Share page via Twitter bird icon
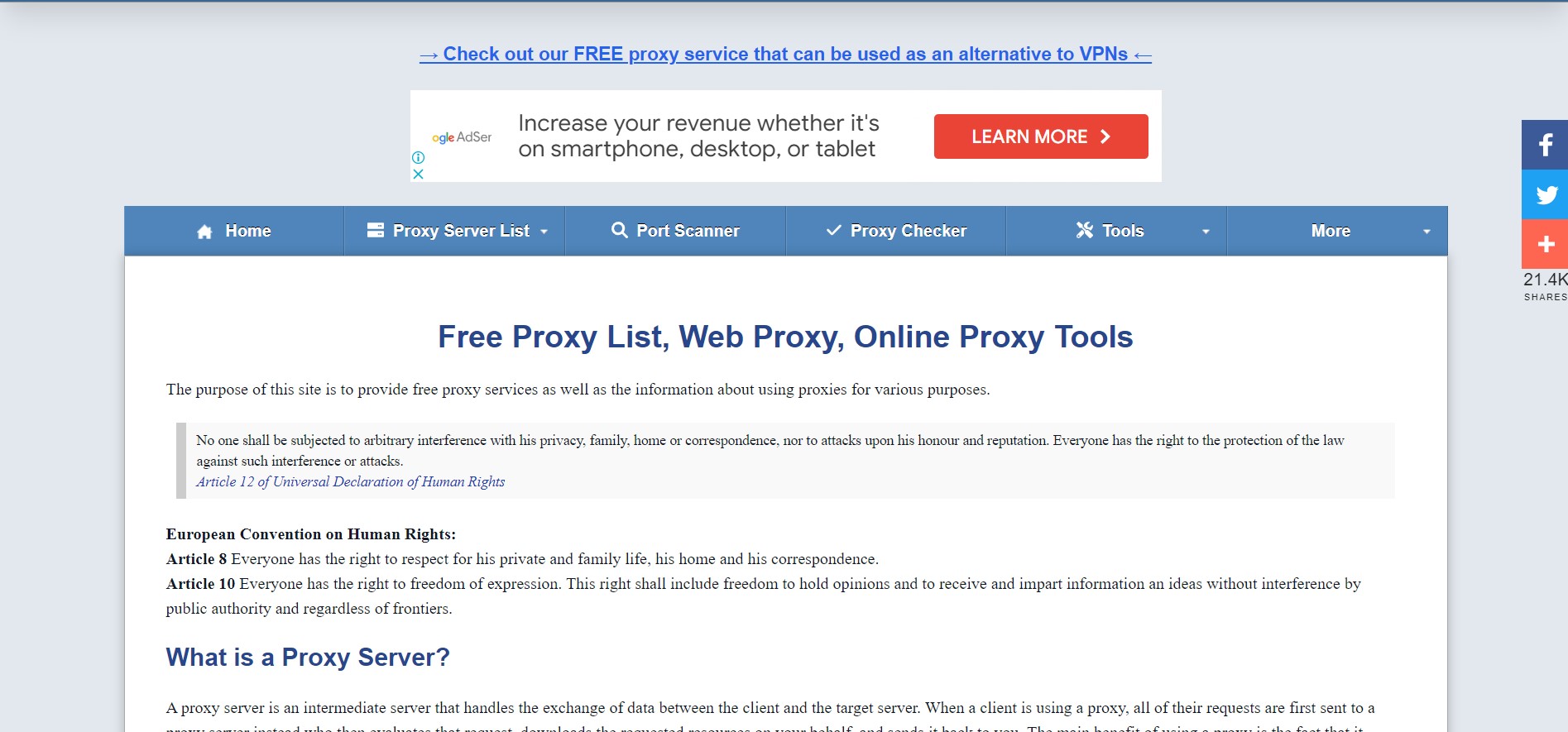This screenshot has width=1568, height=732. [x=1545, y=194]
